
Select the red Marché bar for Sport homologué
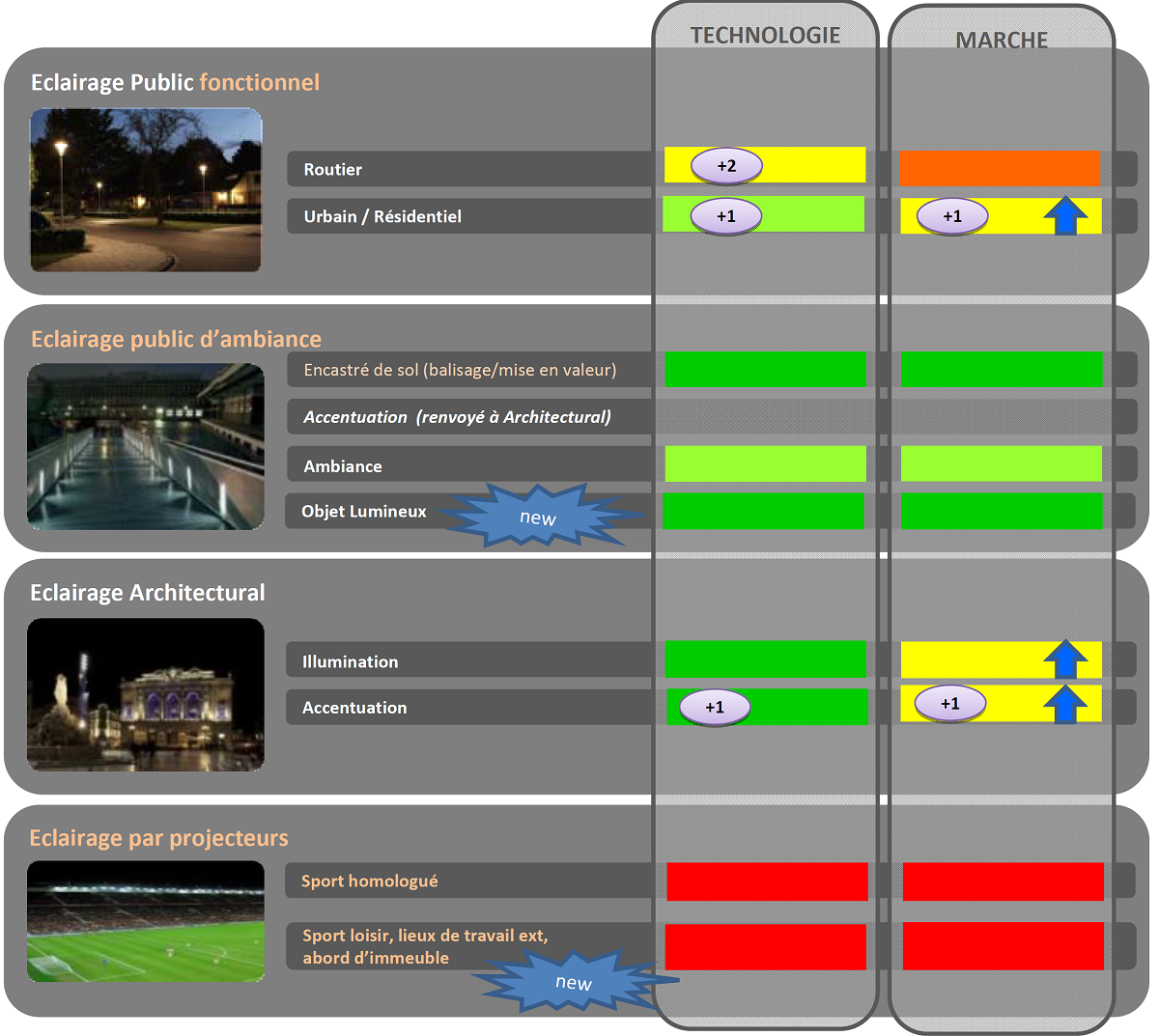(x=1004, y=882)
